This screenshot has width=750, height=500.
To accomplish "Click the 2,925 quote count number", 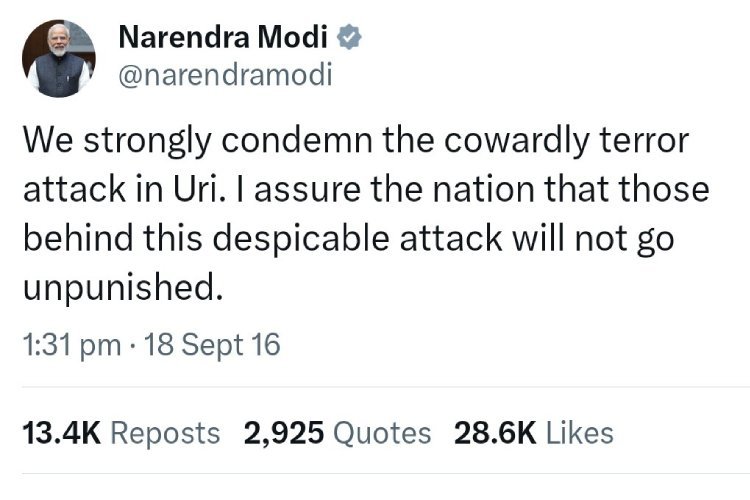I will point(284,432).
